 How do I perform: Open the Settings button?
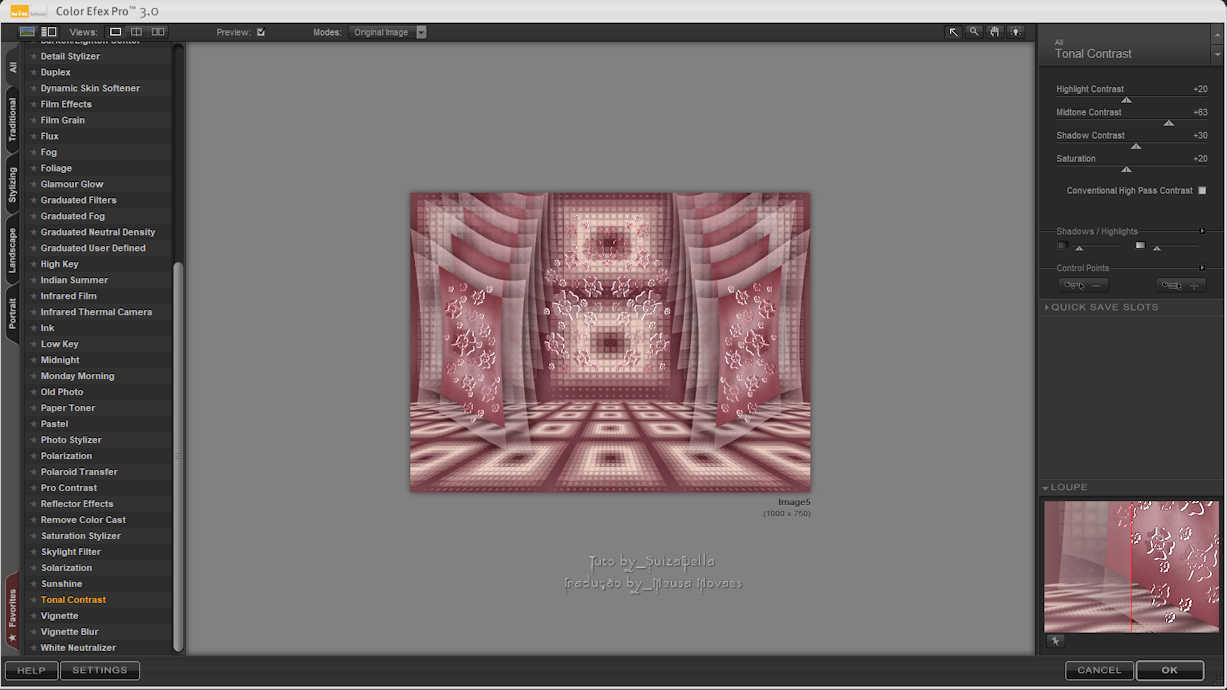pos(99,670)
